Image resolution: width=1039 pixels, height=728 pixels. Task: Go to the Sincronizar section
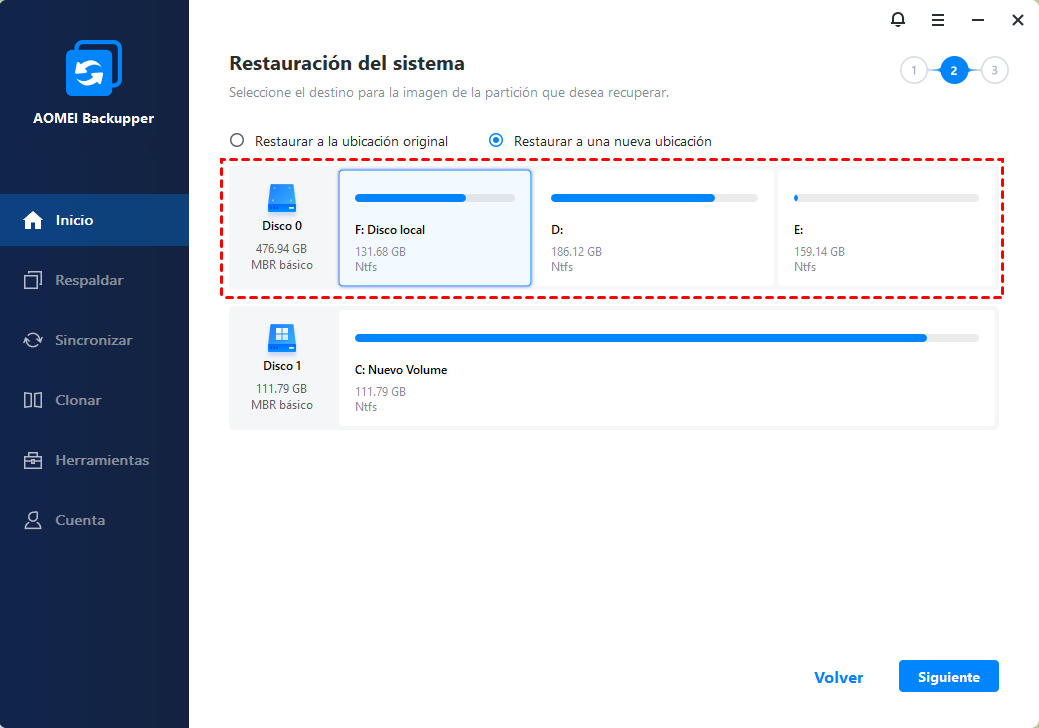click(94, 340)
